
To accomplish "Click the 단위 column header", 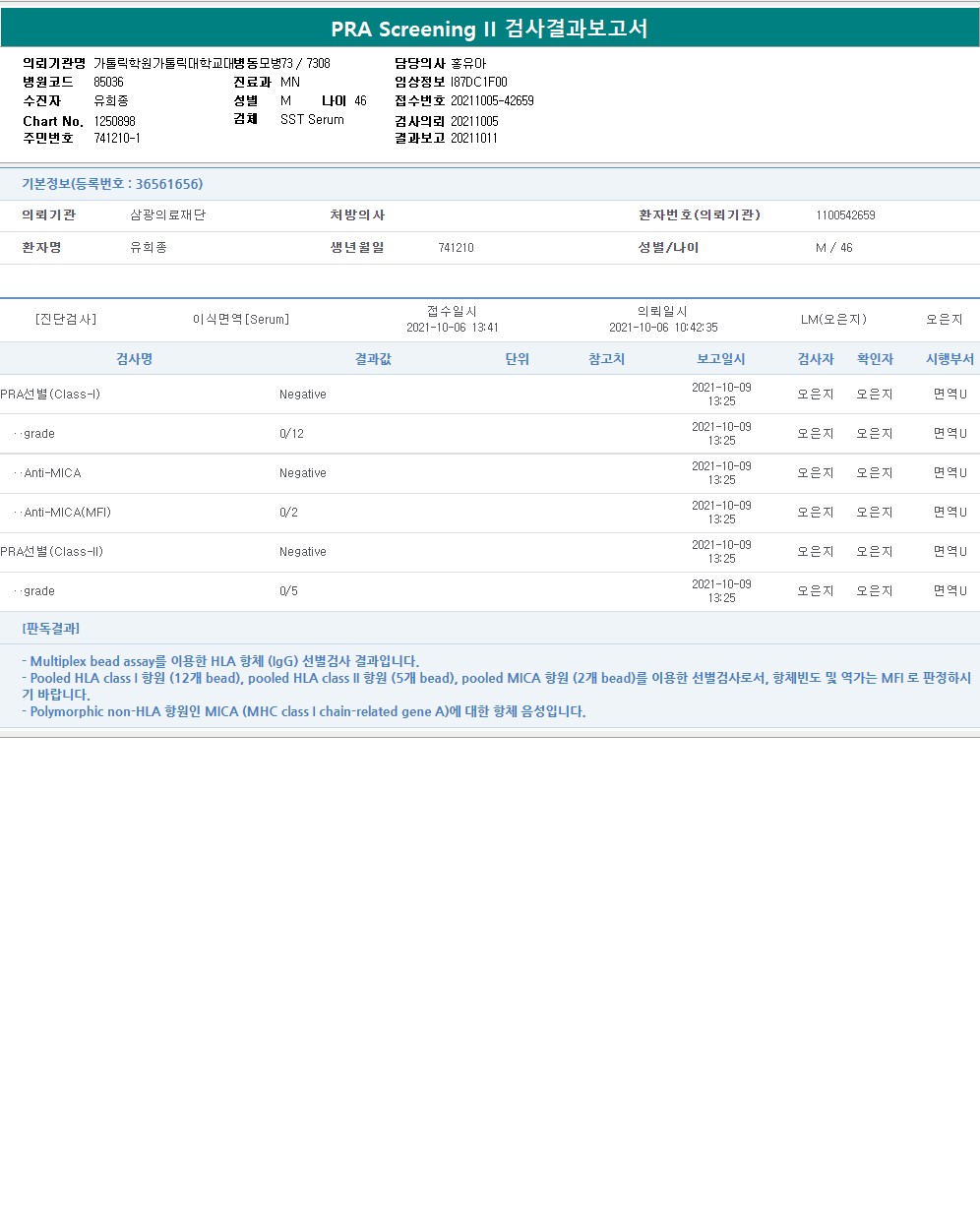I will pyautogui.click(x=518, y=359).
